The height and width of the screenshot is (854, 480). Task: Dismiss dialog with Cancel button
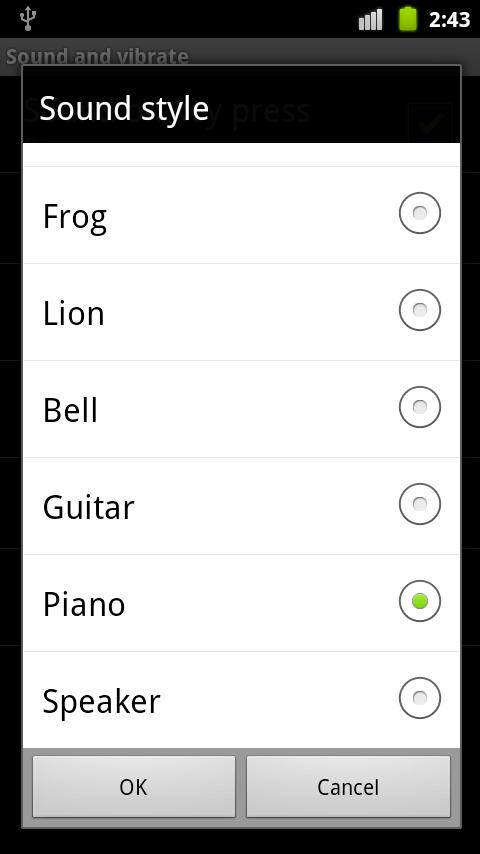pyautogui.click(x=348, y=786)
